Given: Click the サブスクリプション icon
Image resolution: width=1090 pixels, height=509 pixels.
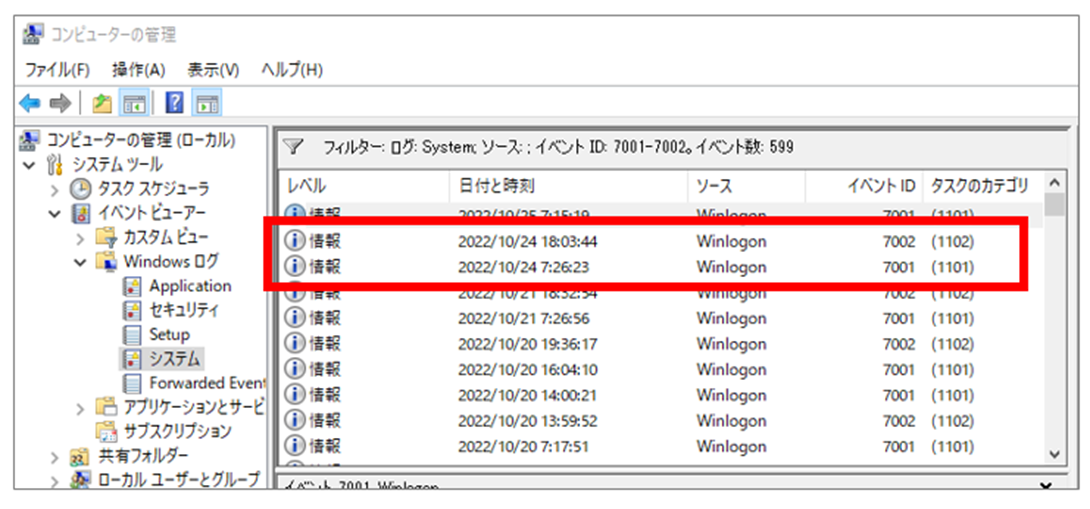Looking at the screenshot, I should [106, 431].
